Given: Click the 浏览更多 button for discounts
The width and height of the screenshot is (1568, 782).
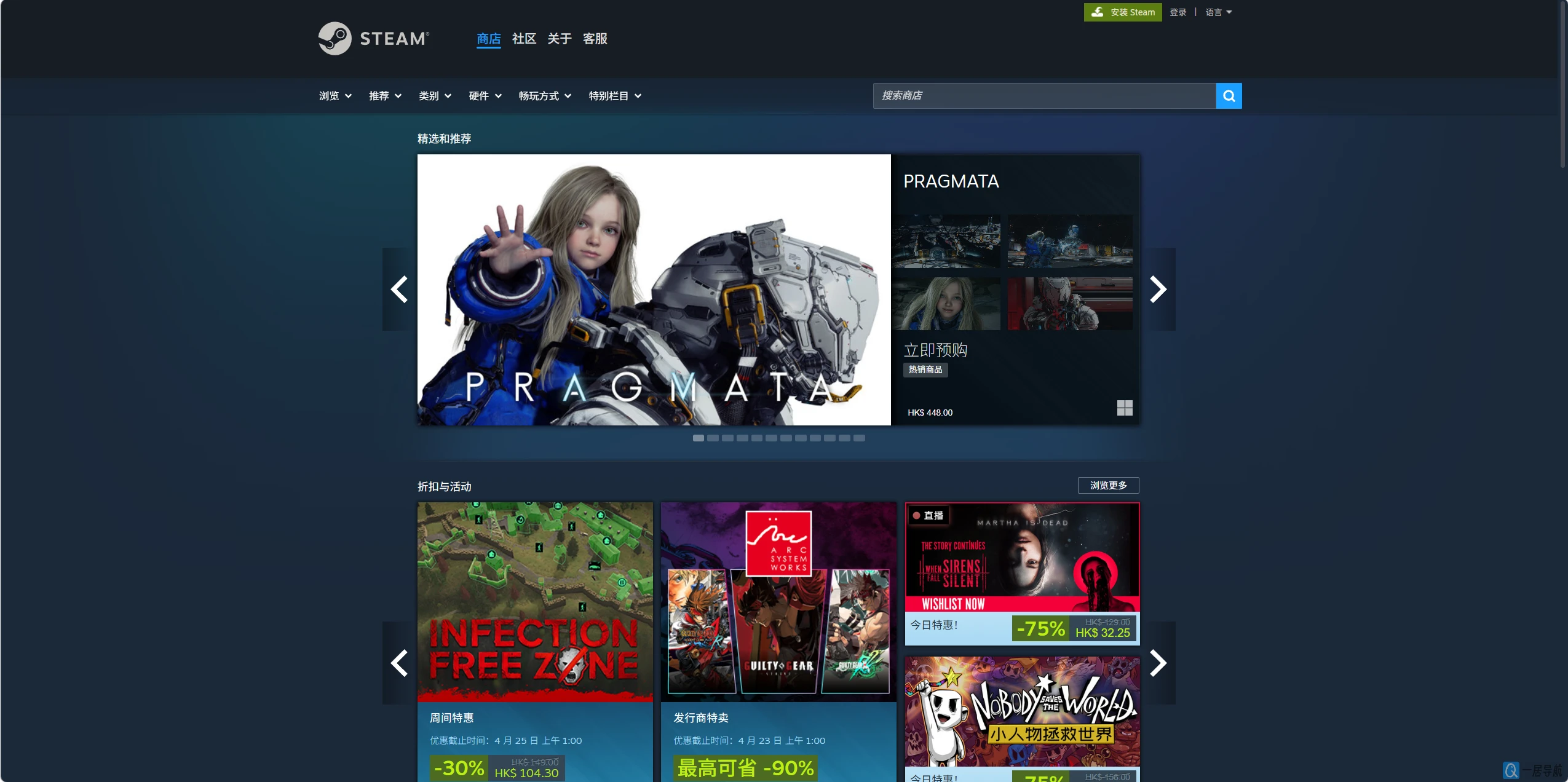Looking at the screenshot, I should tap(1109, 485).
